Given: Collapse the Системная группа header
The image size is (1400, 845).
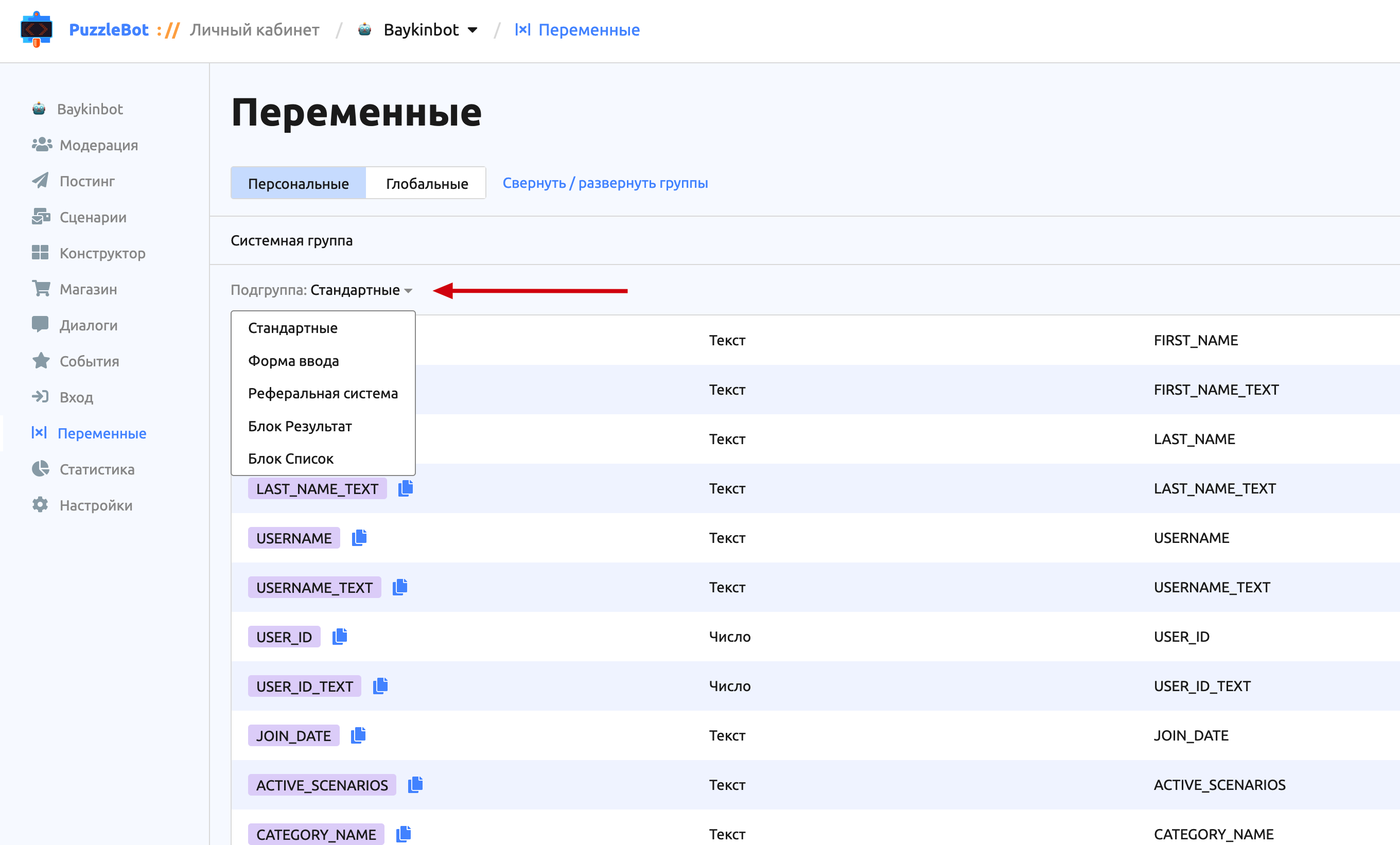Looking at the screenshot, I should click(x=291, y=240).
